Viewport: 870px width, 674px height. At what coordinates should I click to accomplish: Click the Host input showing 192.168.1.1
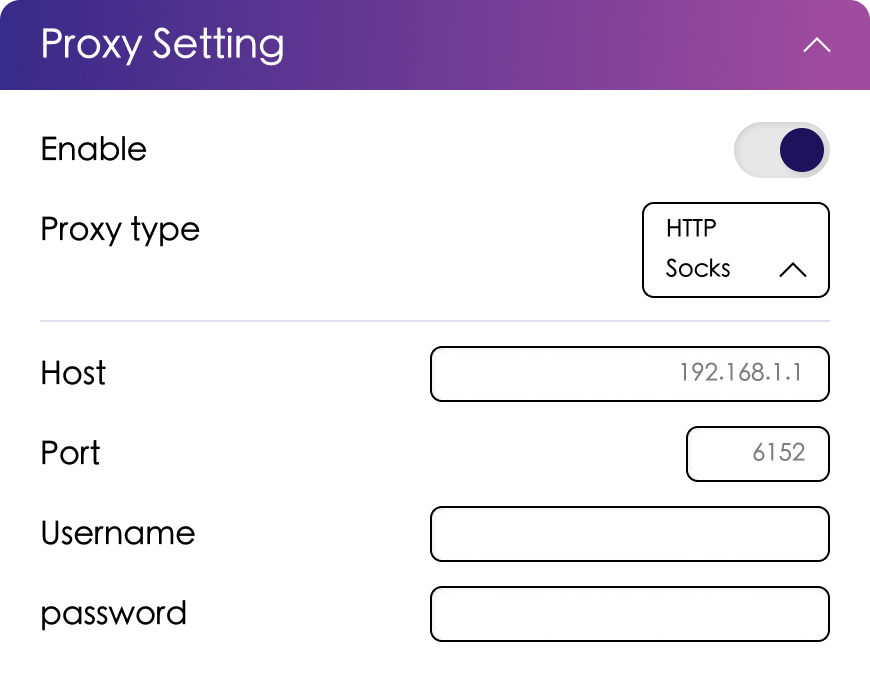pyautogui.click(x=630, y=374)
